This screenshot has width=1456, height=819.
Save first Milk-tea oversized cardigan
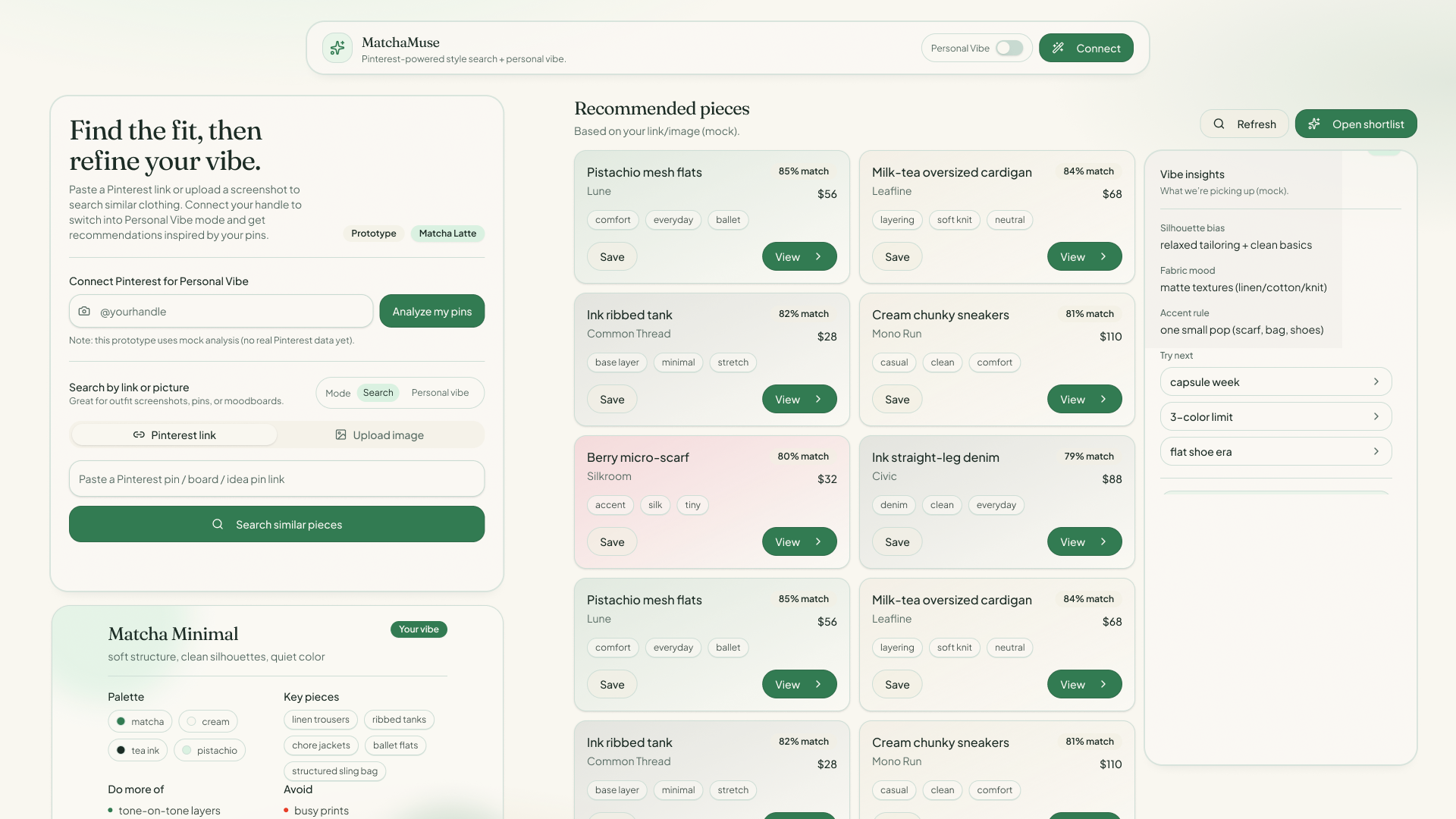(x=897, y=257)
